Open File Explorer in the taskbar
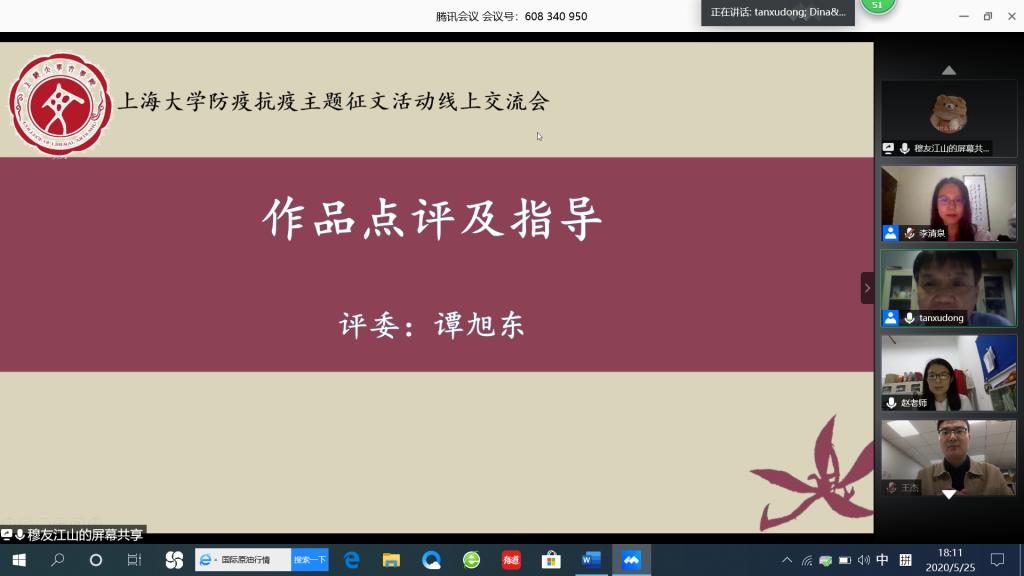Image resolution: width=1024 pixels, height=576 pixels. [391, 560]
